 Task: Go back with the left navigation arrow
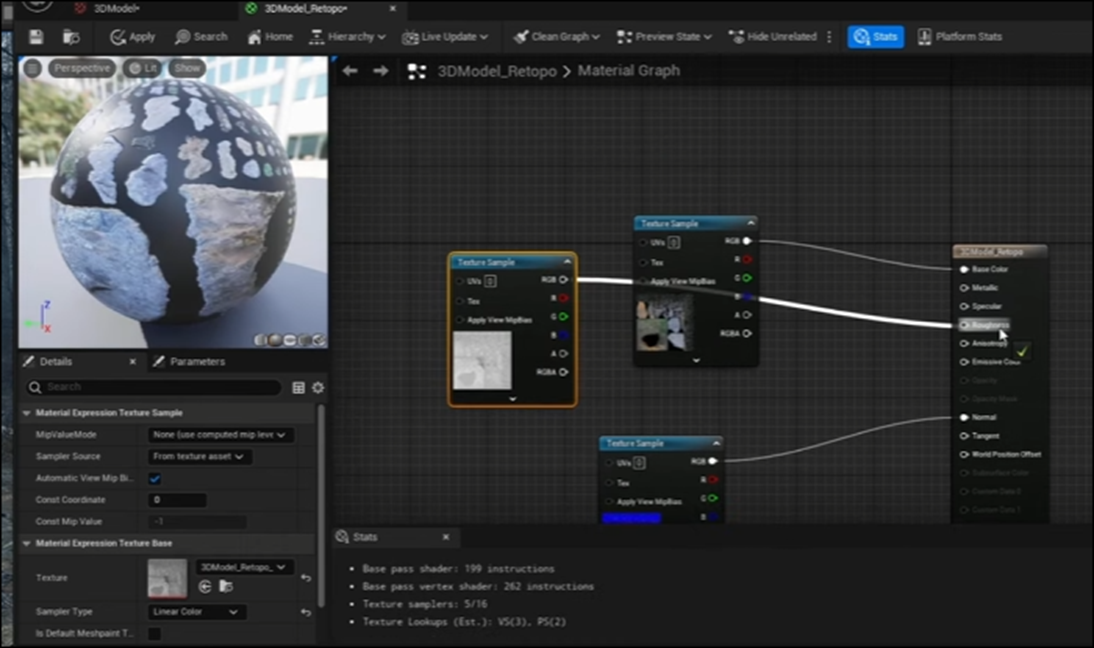coord(350,71)
